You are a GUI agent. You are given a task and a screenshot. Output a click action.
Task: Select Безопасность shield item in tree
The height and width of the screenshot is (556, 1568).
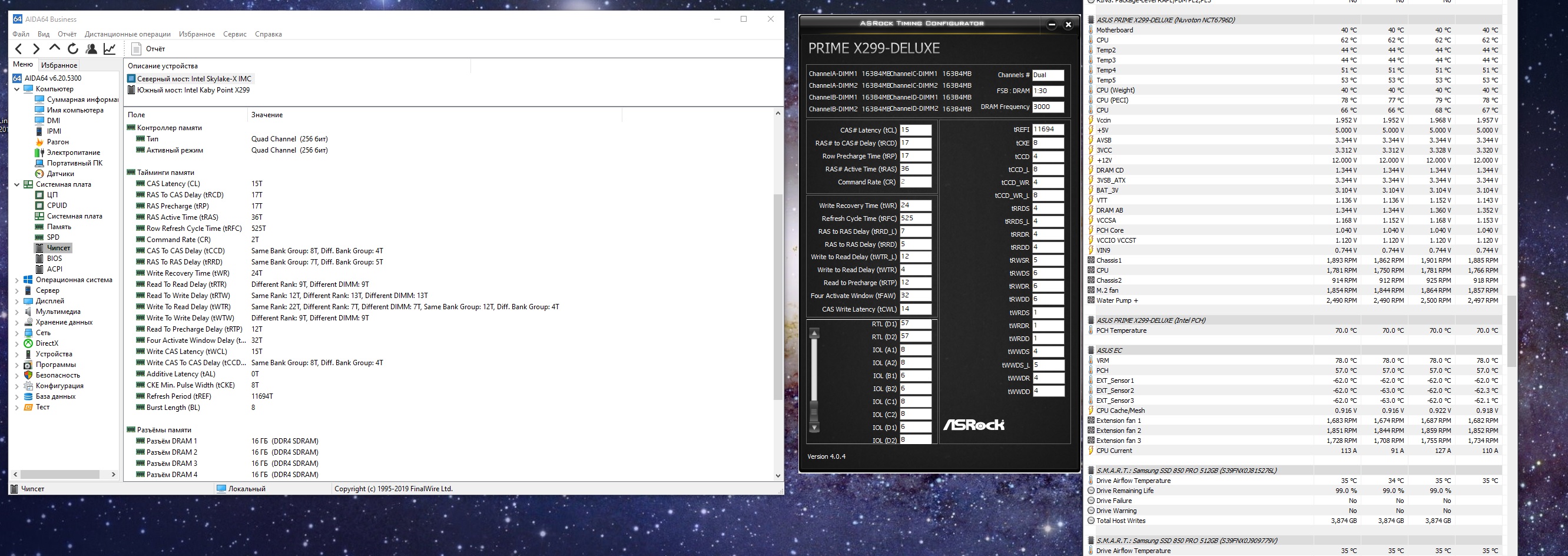tap(58, 375)
